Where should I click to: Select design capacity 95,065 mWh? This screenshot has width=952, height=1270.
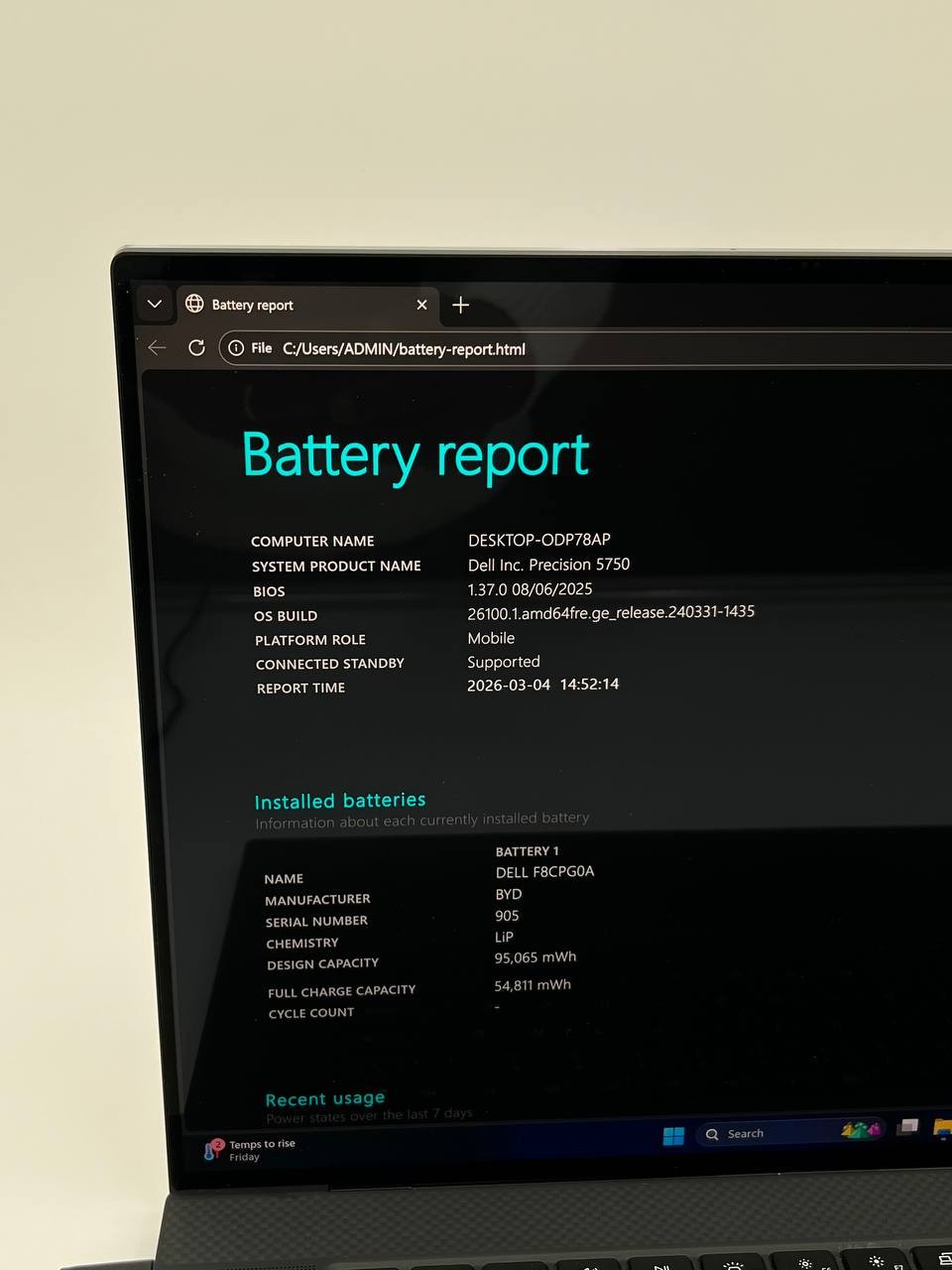point(535,957)
